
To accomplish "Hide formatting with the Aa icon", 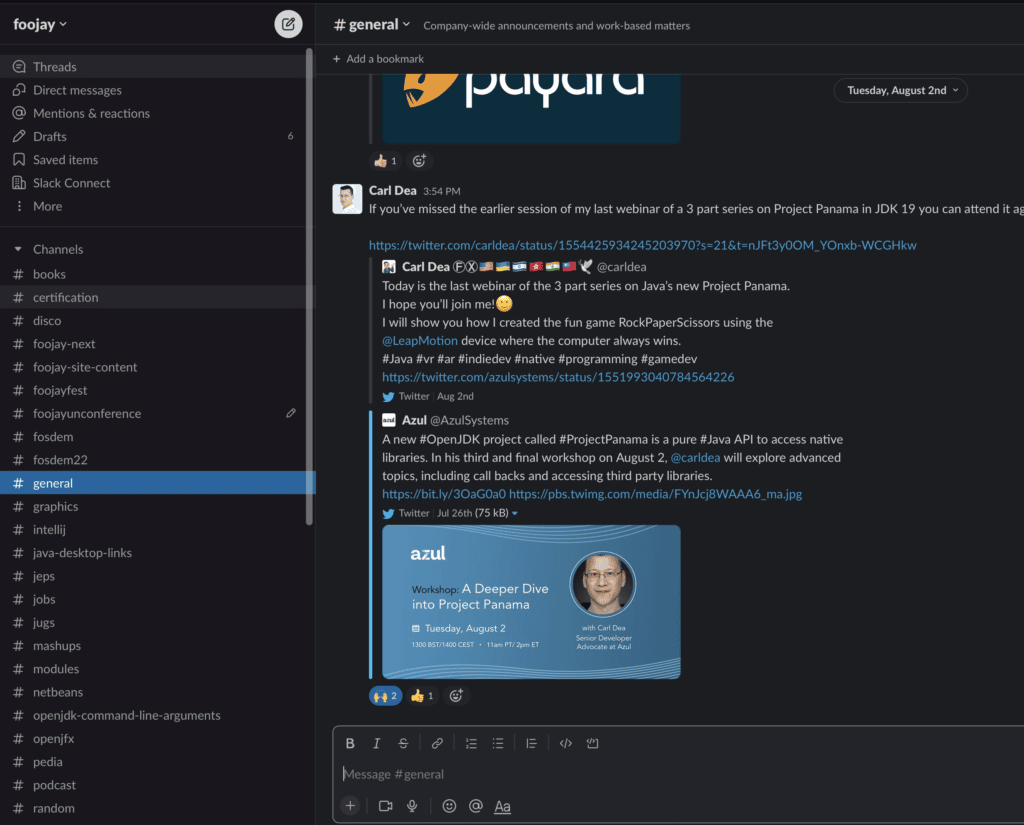I will tap(502, 806).
